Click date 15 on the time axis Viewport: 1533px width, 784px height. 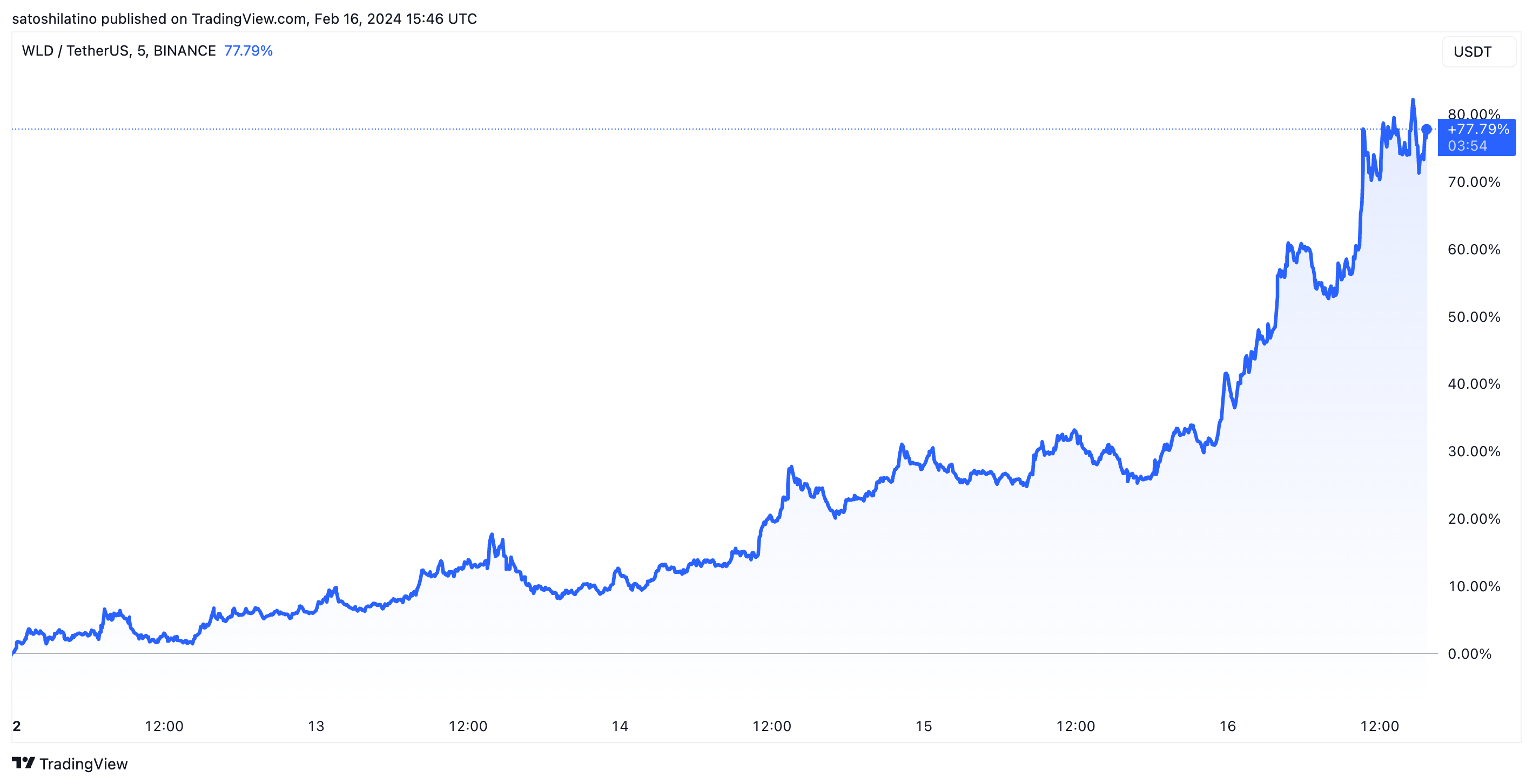coord(923,726)
